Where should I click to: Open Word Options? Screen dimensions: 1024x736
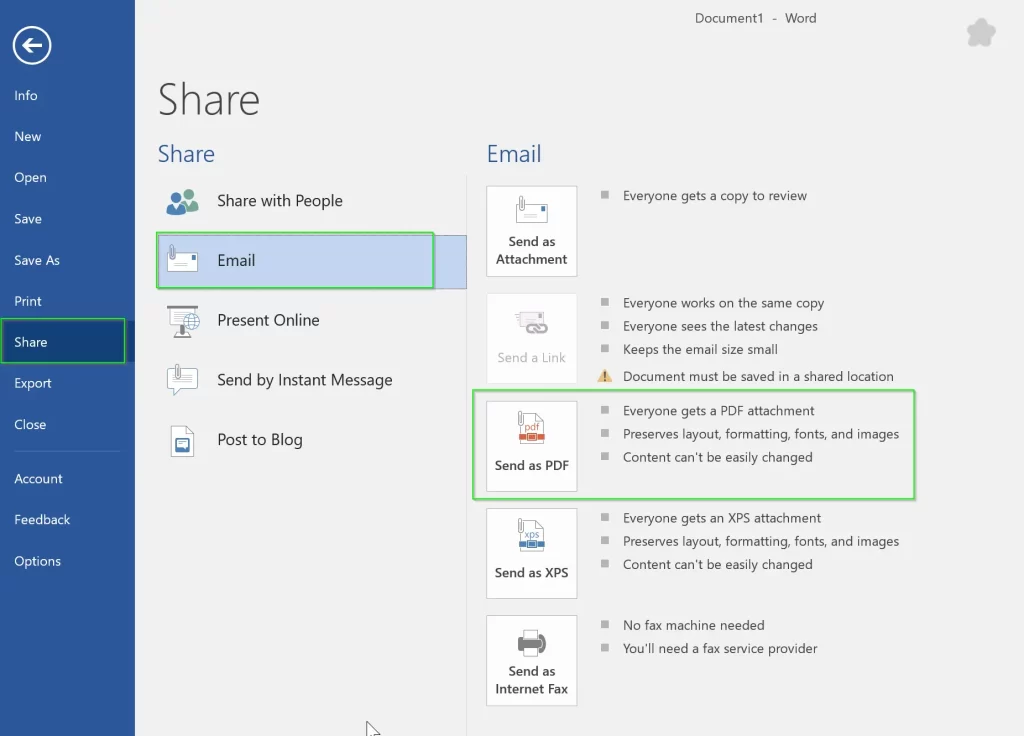pos(37,560)
